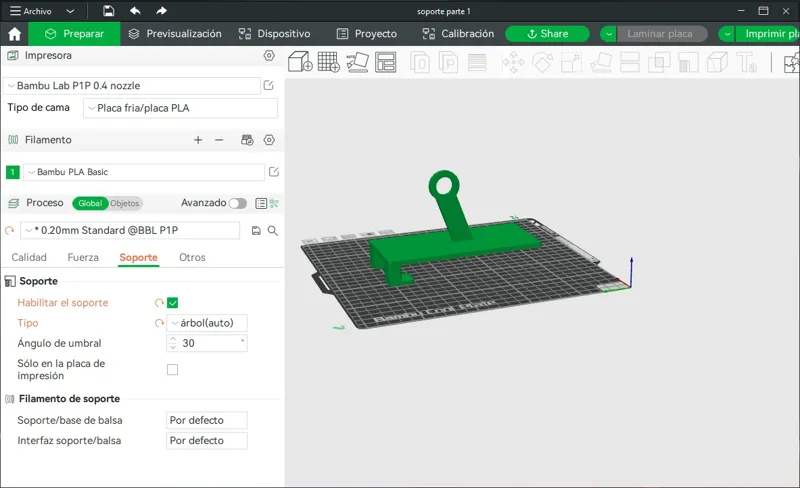Switch to the Previsualización tab
The width and height of the screenshot is (800, 488).
point(175,34)
